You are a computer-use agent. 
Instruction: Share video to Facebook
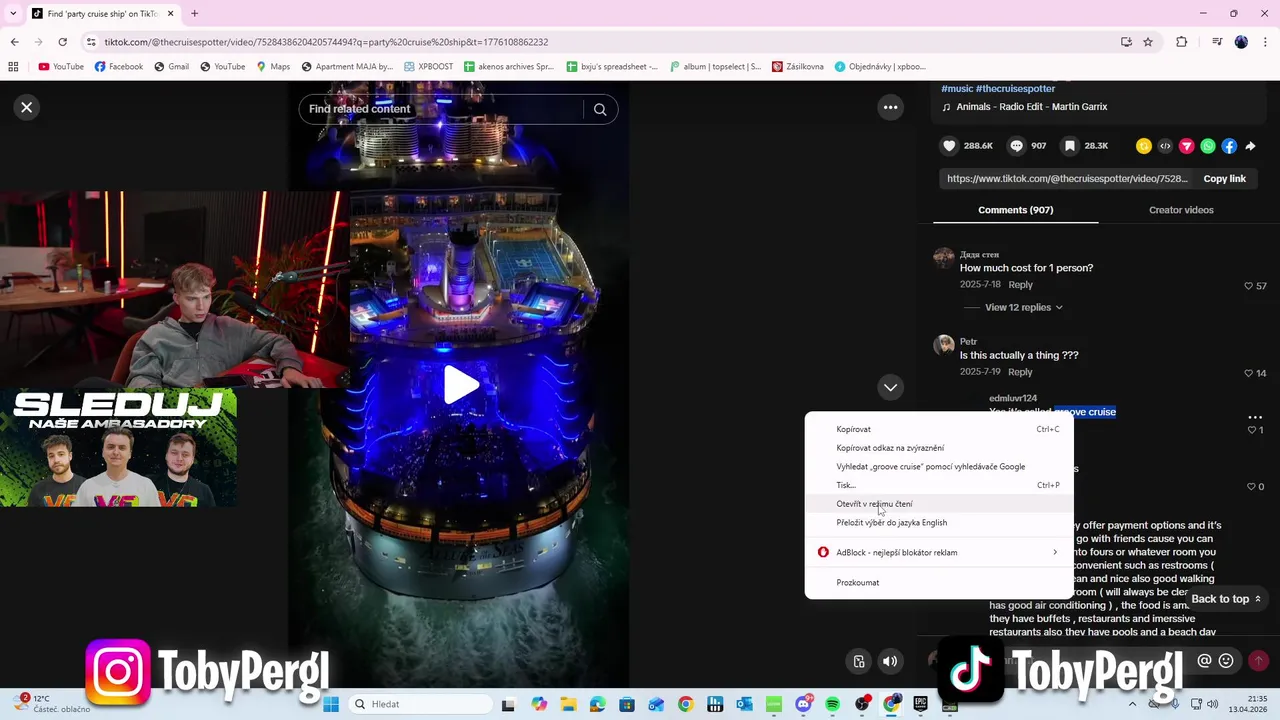click(x=1229, y=146)
